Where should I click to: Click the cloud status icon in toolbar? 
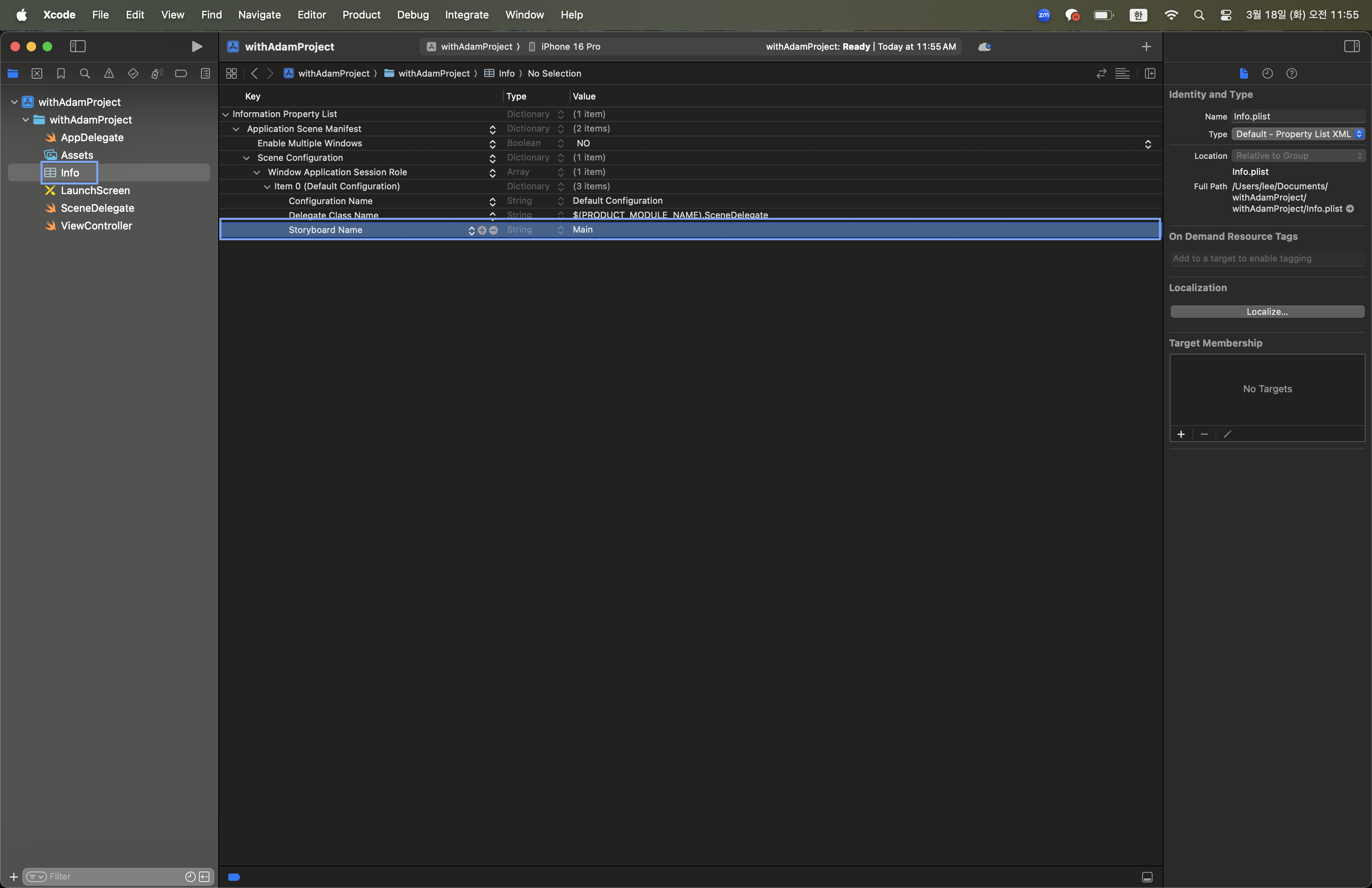click(984, 47)
